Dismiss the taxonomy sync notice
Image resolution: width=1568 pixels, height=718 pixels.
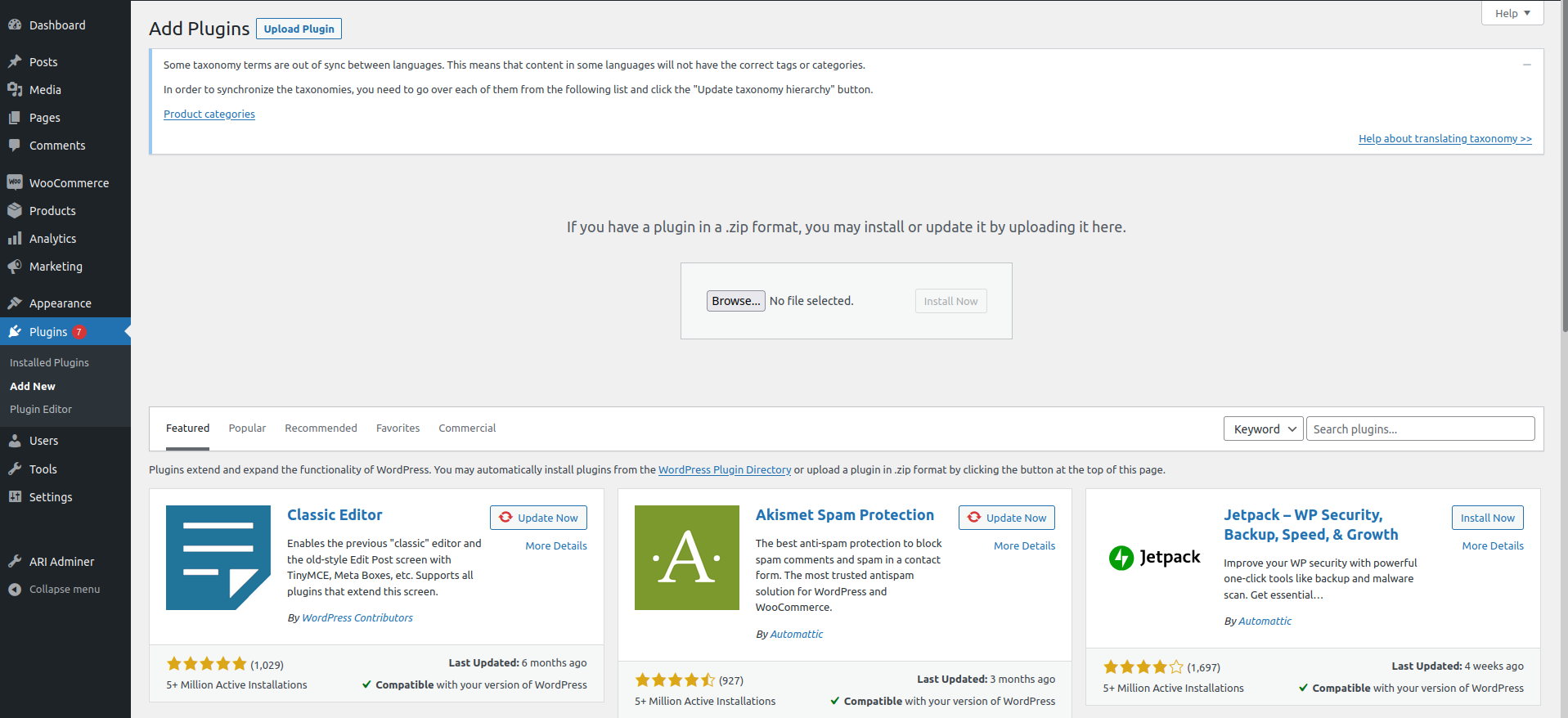(x=1526, y=65)
